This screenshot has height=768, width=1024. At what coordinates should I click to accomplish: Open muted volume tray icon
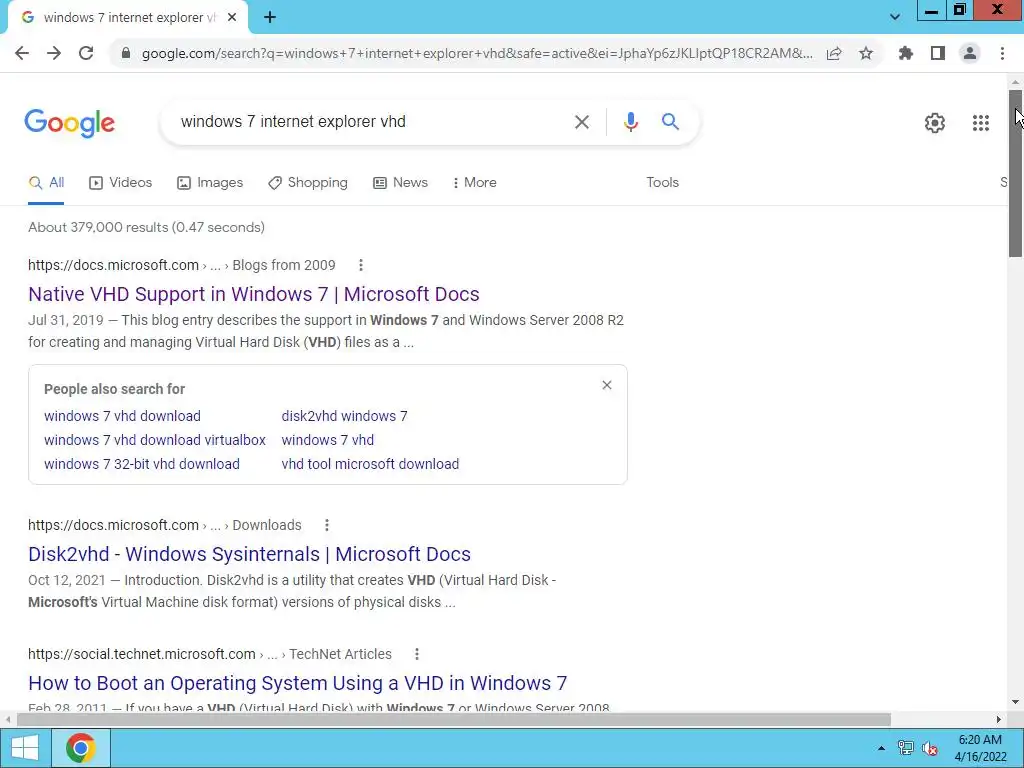pos(929,748)
